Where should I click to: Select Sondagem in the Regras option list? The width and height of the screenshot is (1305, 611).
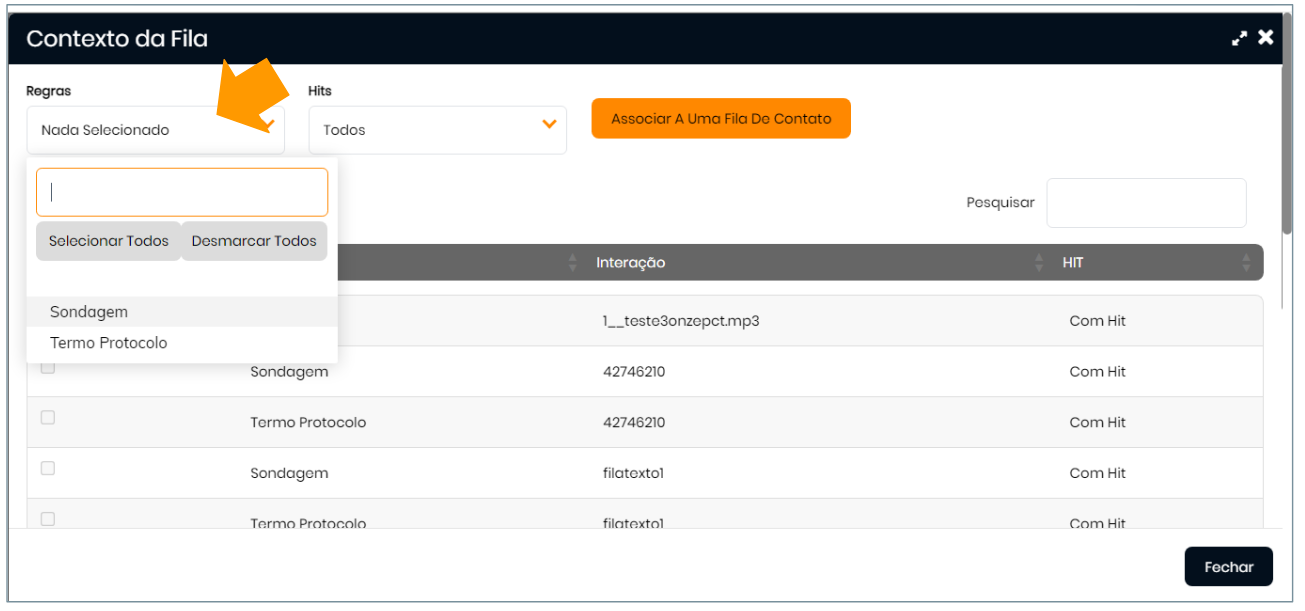tap(89, 312)
